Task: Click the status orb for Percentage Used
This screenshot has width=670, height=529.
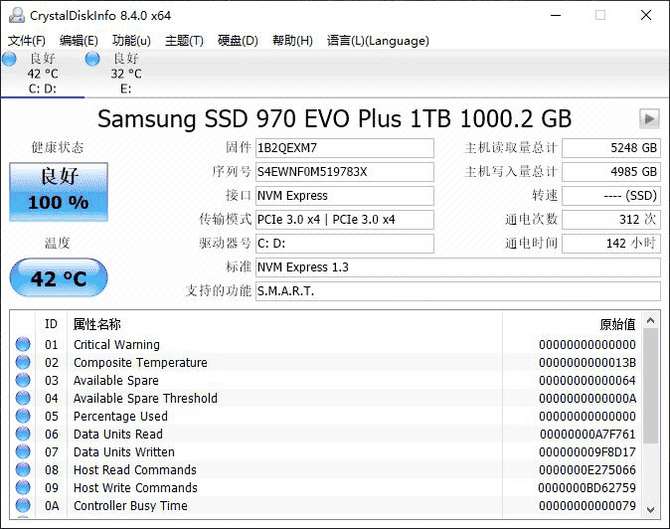Action: pyautogui.click(x=23, y=416)
